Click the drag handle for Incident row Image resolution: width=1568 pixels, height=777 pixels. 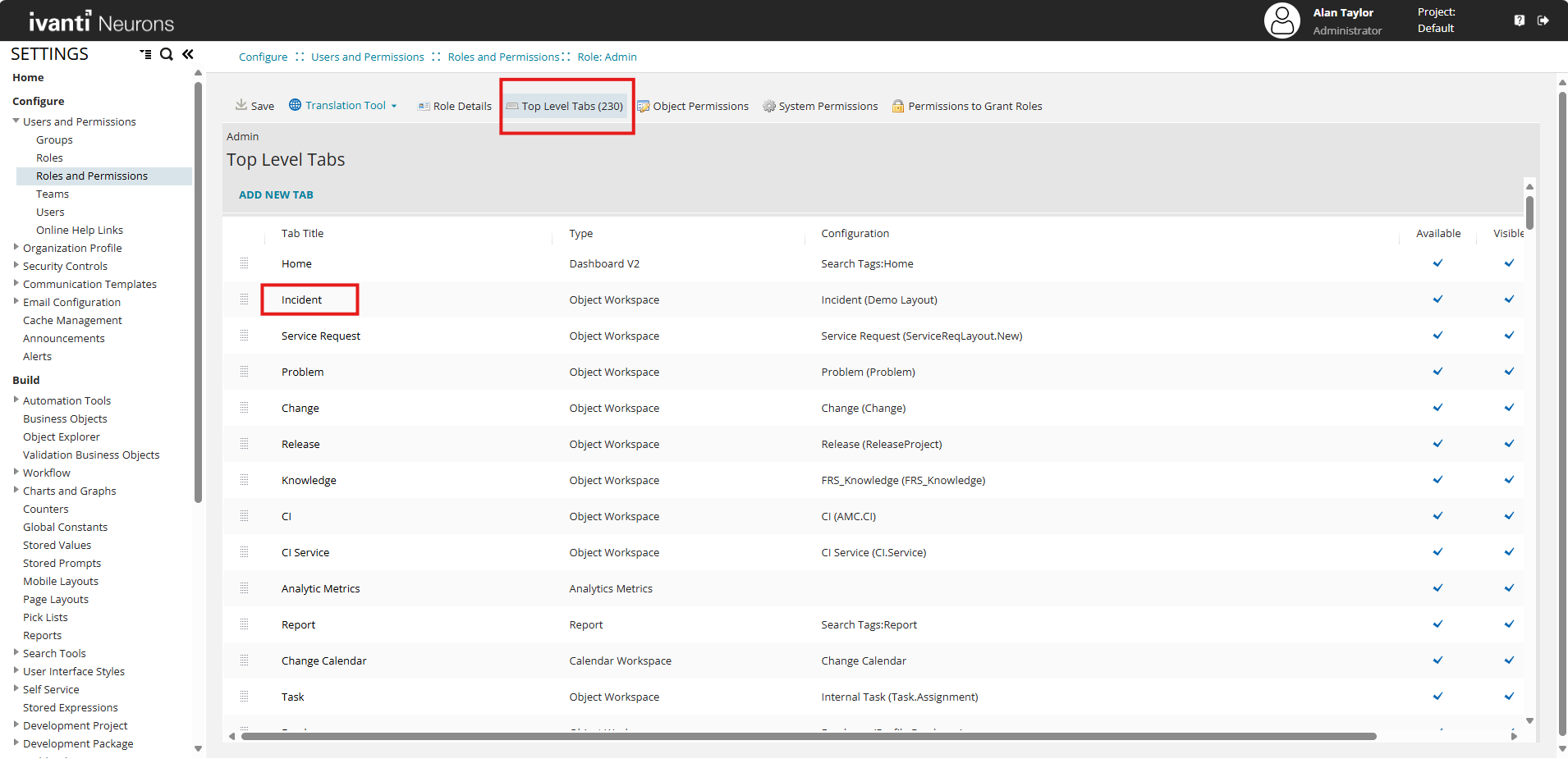[x=244, y=299]
